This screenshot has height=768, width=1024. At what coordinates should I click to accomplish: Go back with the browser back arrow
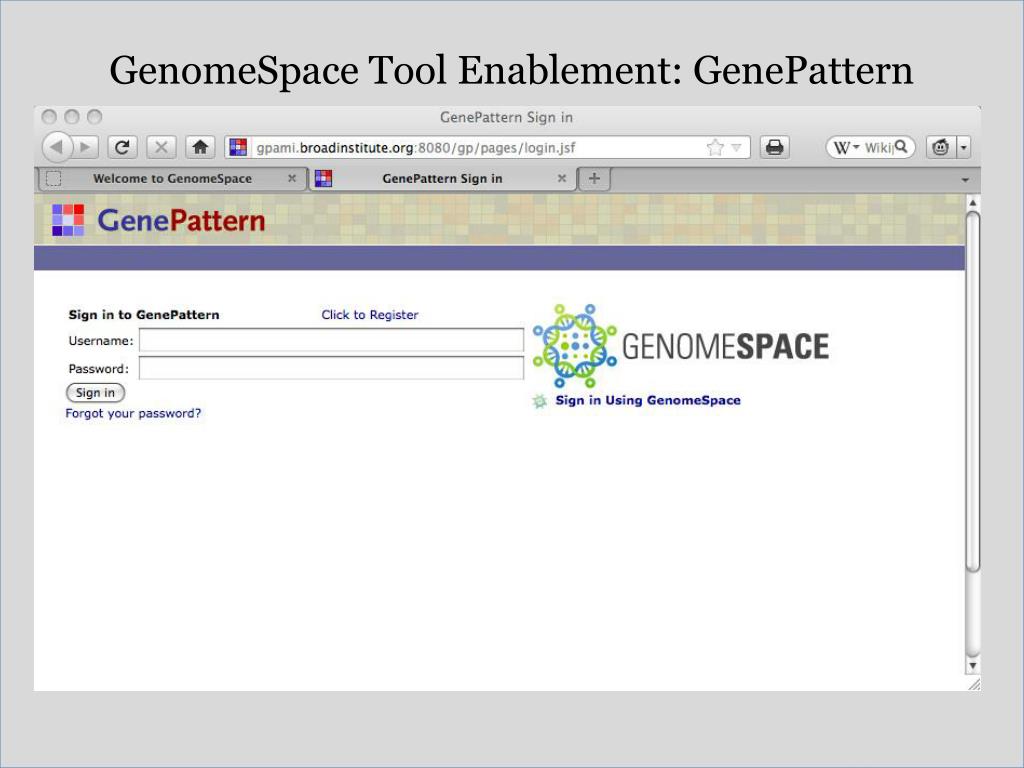coord(57,147)
